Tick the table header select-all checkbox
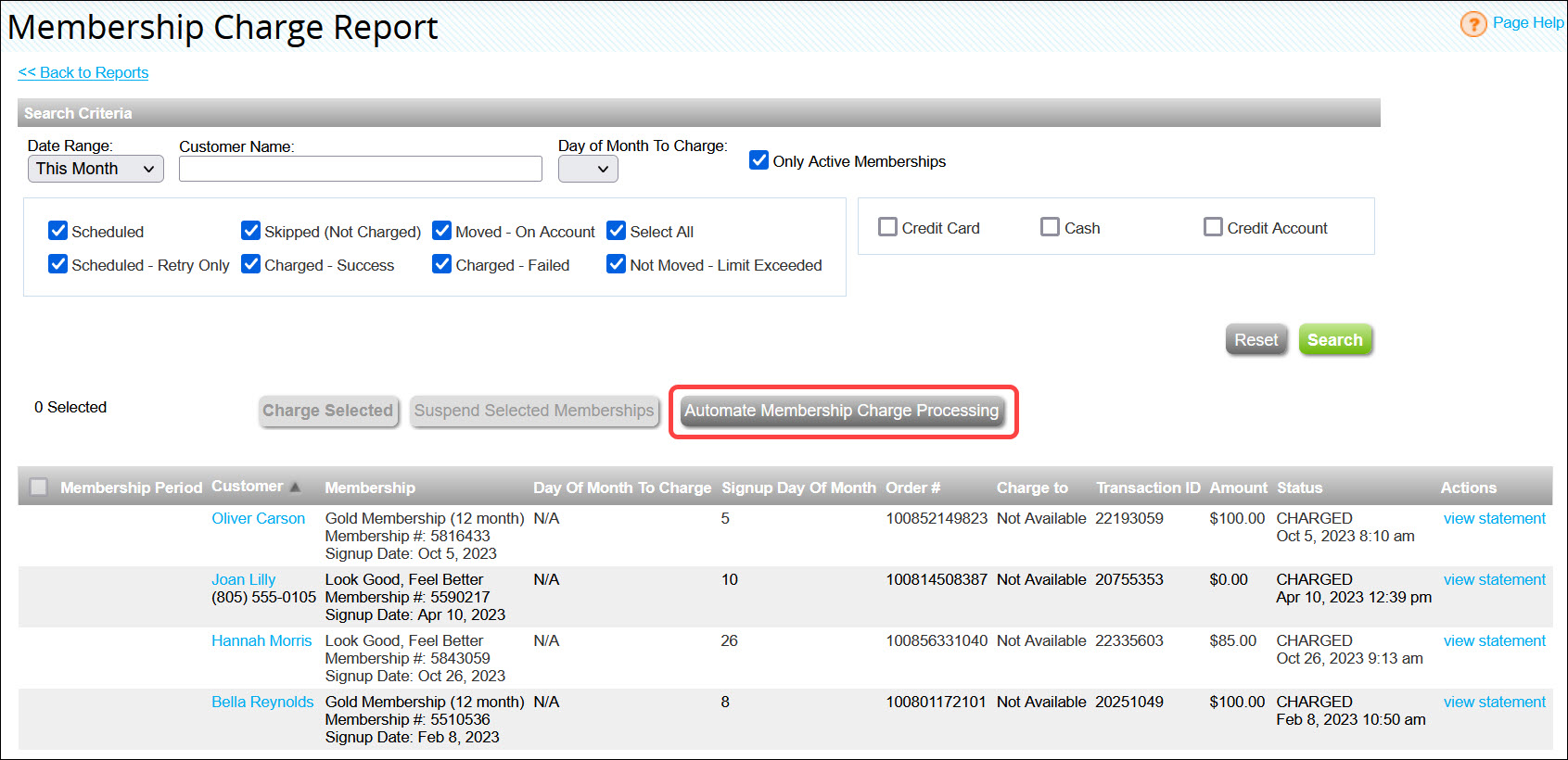 39,487
